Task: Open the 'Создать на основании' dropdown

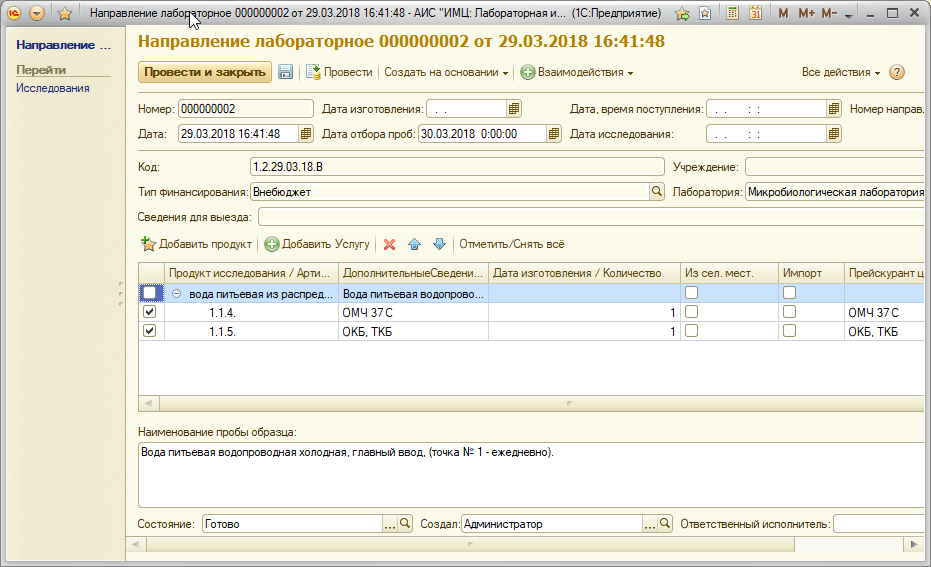Action: tap(445, 72)
